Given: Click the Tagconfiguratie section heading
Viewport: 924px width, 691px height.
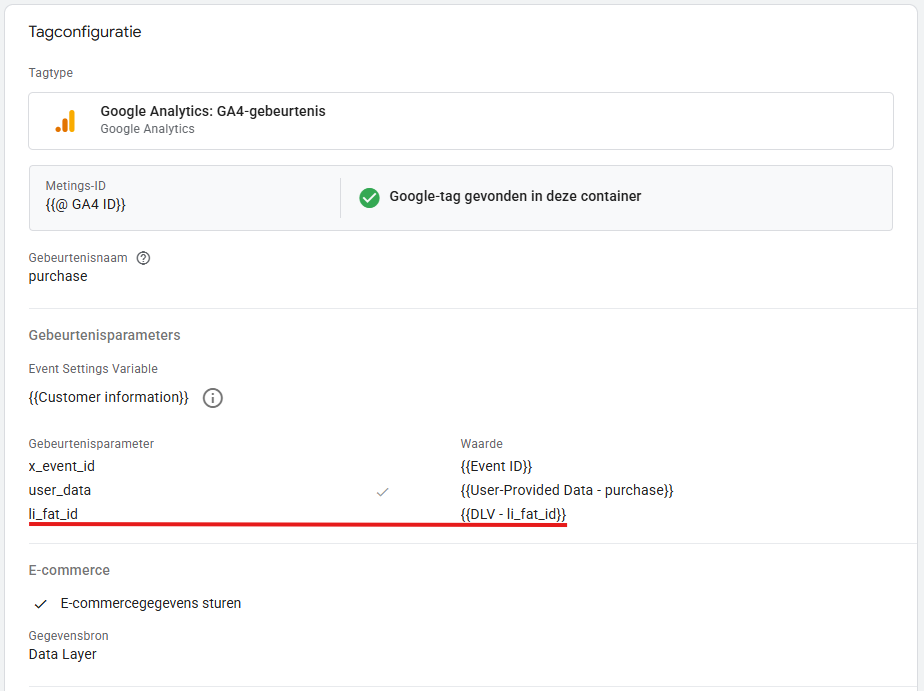Looking at the screenshot, I should coord(85,32).
